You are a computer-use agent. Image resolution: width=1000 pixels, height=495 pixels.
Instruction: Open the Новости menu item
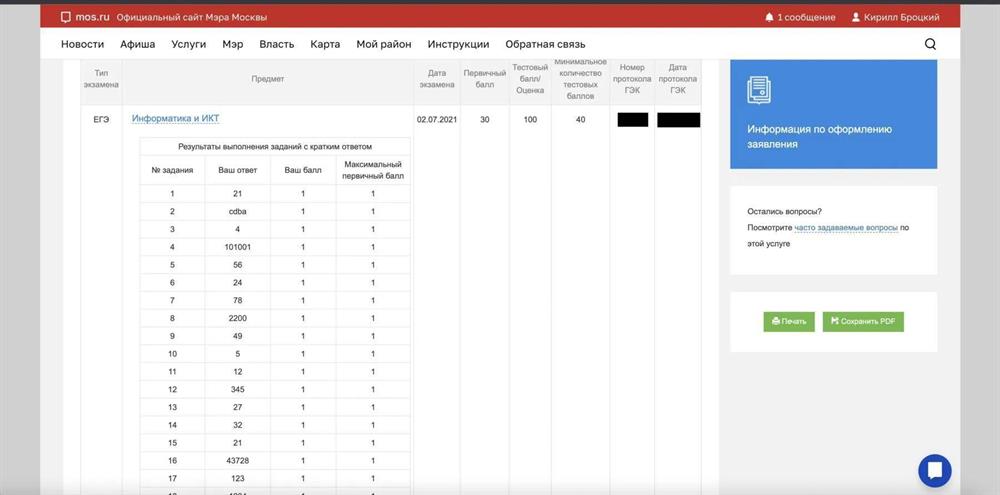[x=82, y=44]
